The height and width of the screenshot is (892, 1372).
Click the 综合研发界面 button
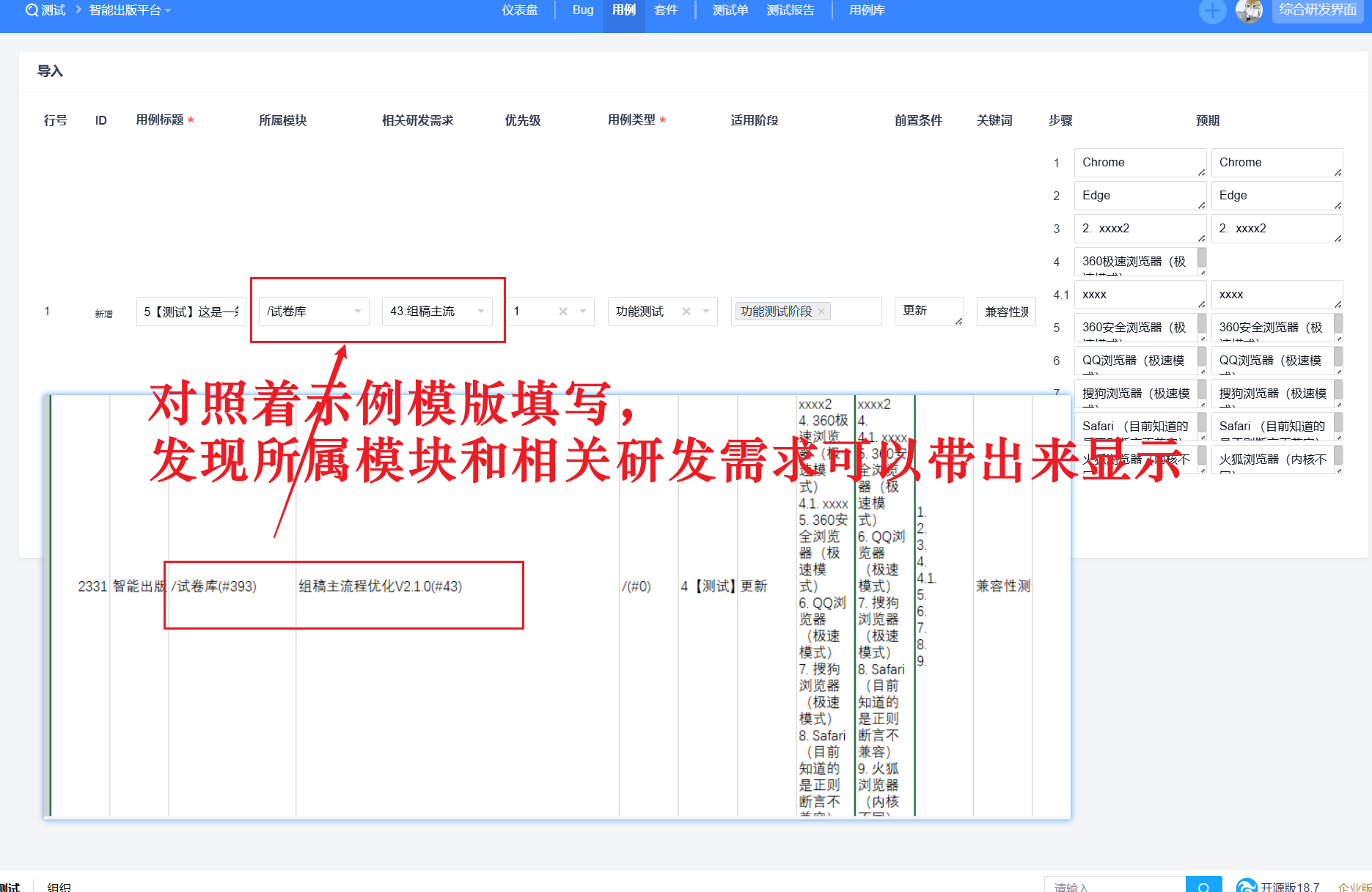click(x=1317, y=10)
